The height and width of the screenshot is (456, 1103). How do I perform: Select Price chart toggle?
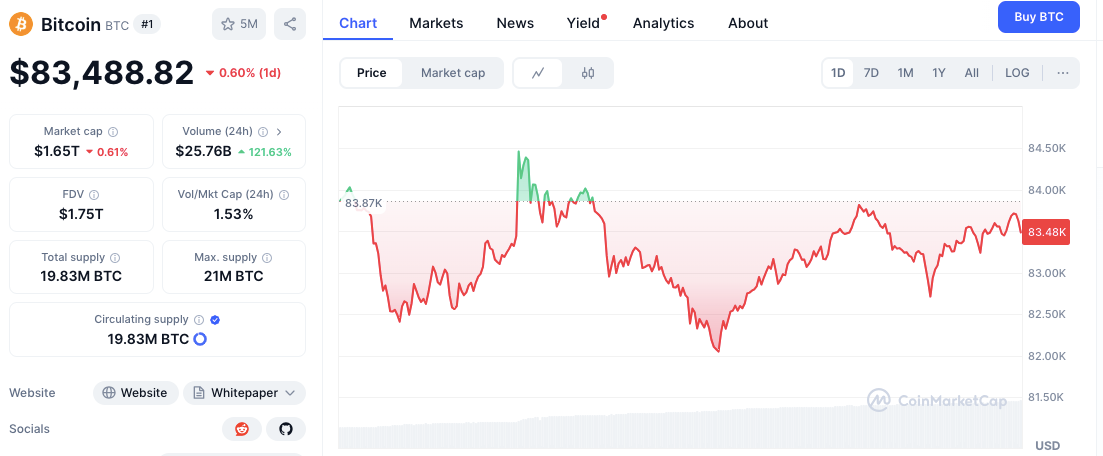tap(371, 73)
